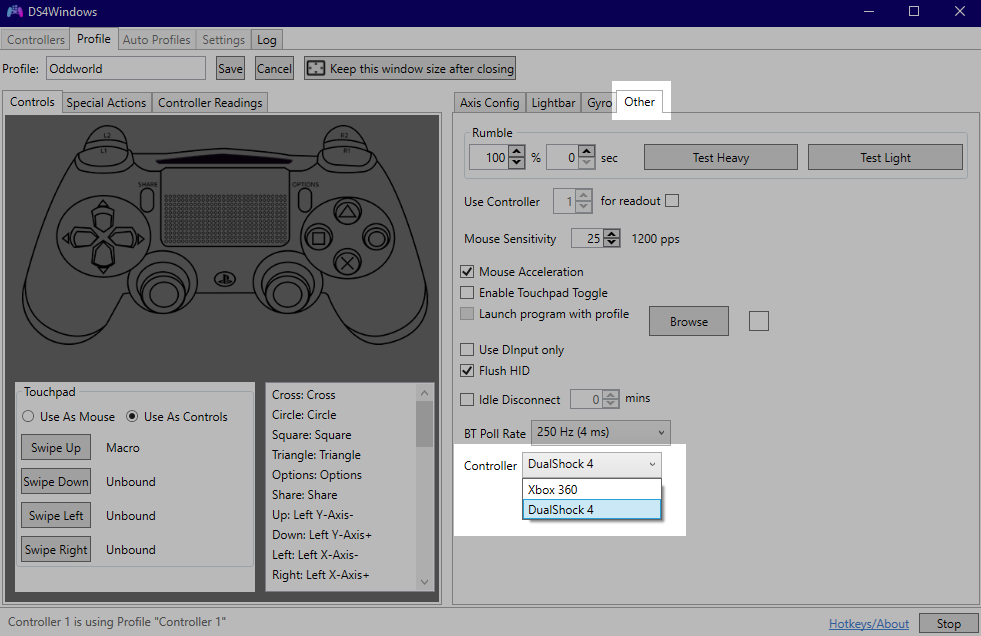Click the Profile name input field

(126, 68)
